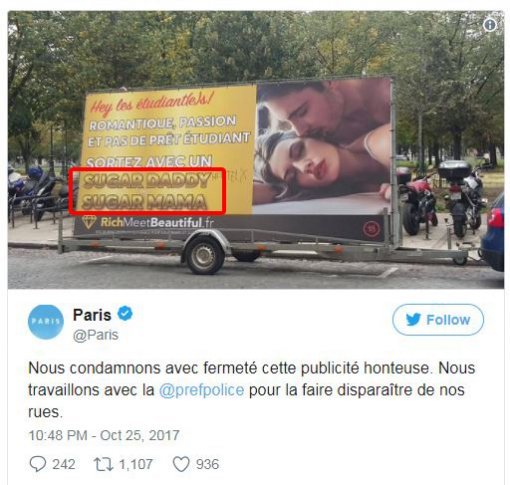Image resolution: width=510 pixels, height=485 pixels.
Task: Open the round PARIS profile avatar
Action: 46,322
